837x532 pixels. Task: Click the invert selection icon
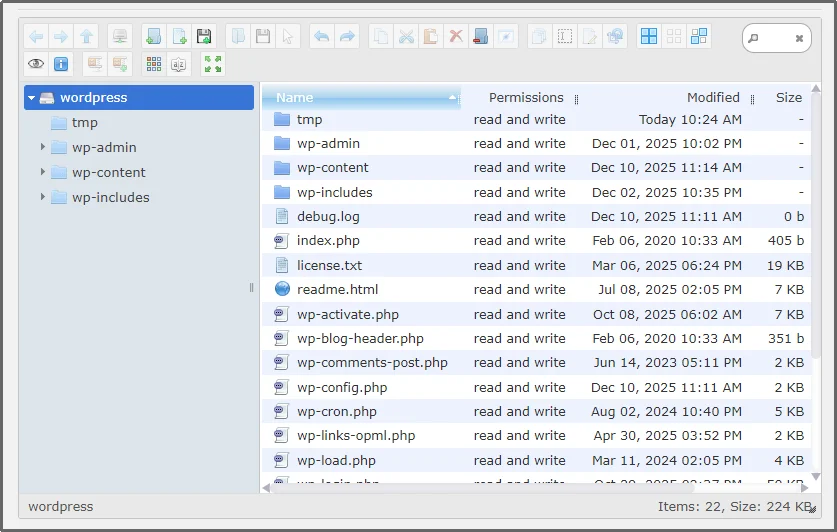pos(699,37)
